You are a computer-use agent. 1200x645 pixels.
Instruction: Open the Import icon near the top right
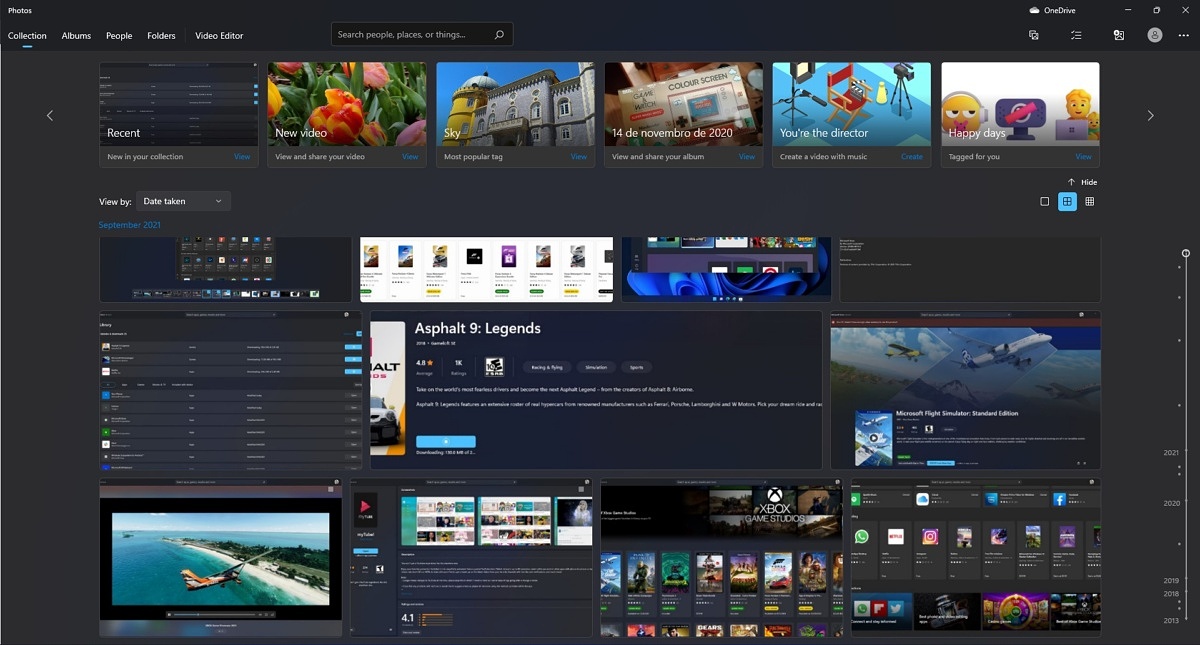click(1119, 35)
